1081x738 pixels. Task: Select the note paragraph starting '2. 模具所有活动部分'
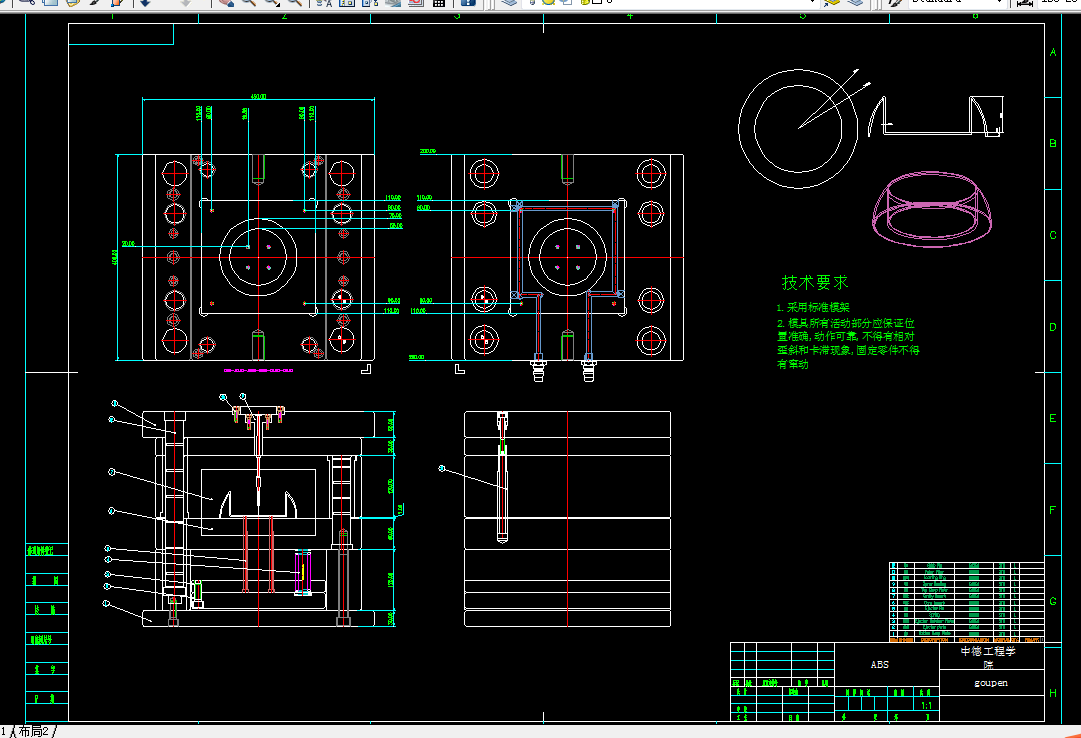click(848, 343)
